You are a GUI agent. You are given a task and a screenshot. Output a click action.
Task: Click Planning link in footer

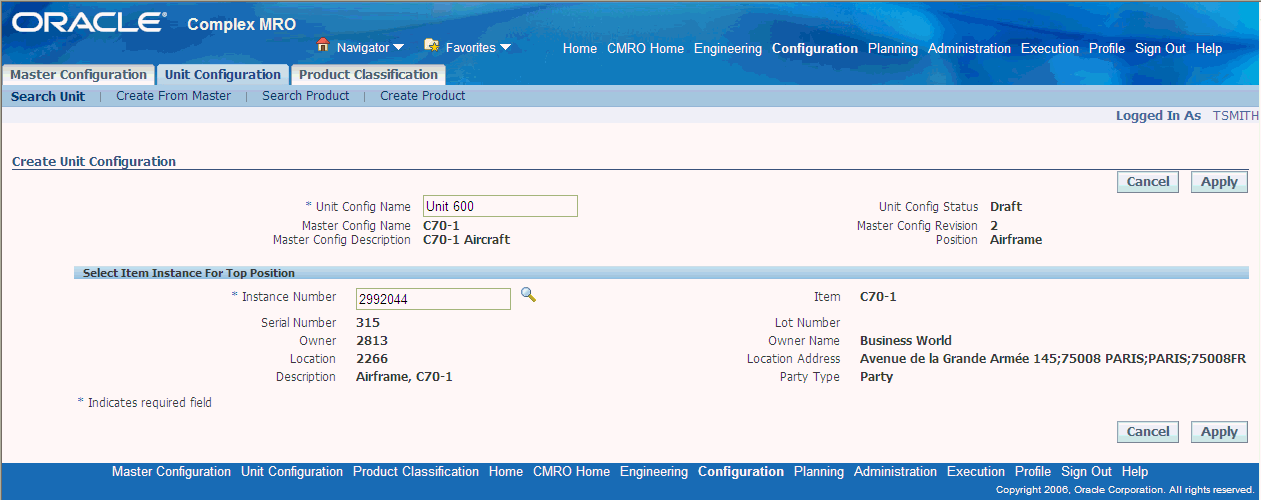819,471
